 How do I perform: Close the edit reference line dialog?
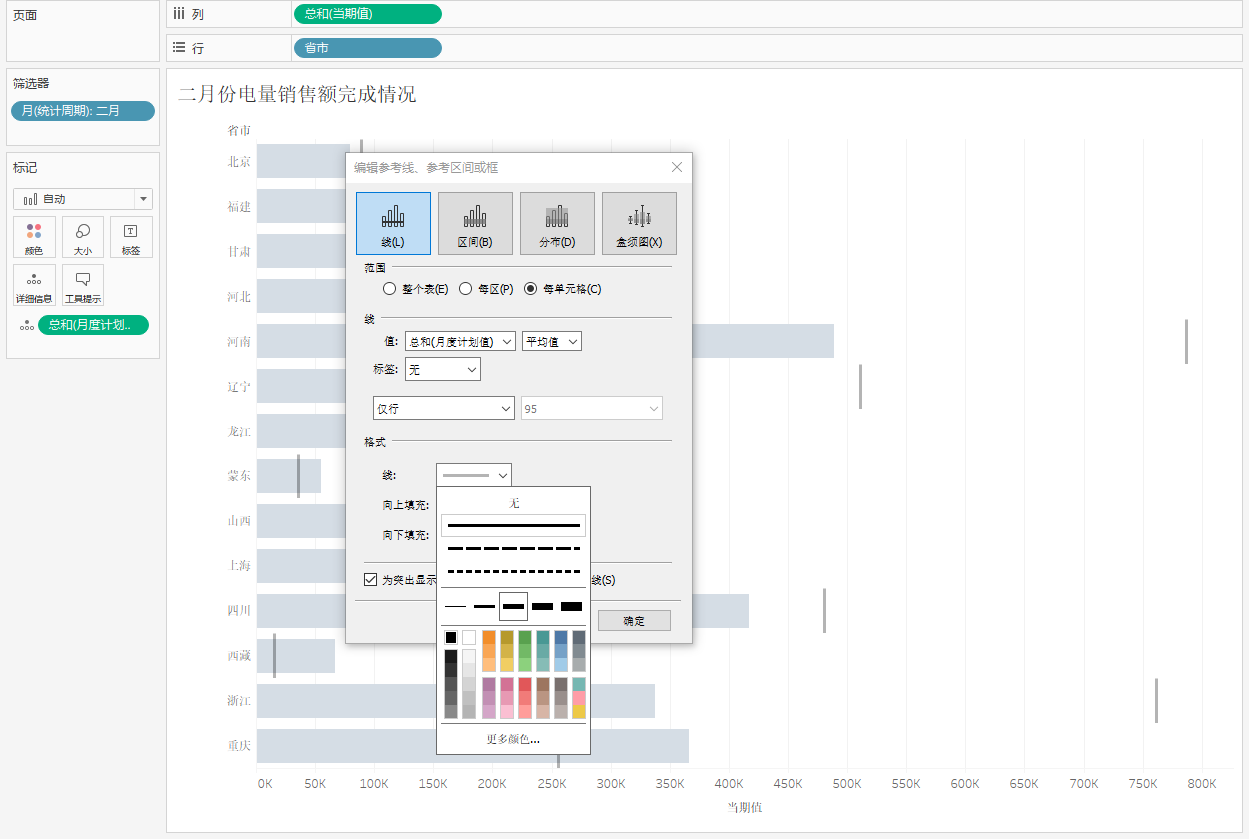click(677, 167)
